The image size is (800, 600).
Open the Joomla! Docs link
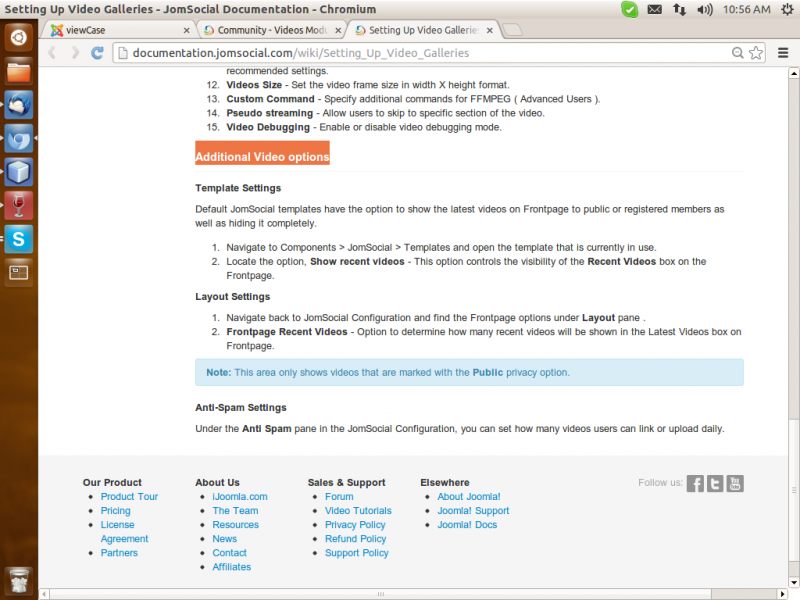[467, 524]
